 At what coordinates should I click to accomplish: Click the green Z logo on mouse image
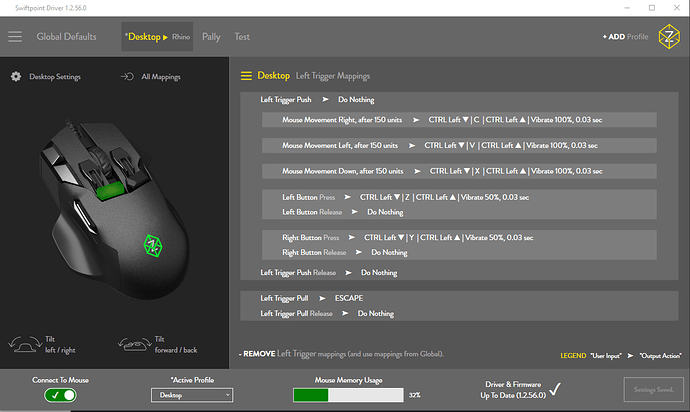[153, 246]
